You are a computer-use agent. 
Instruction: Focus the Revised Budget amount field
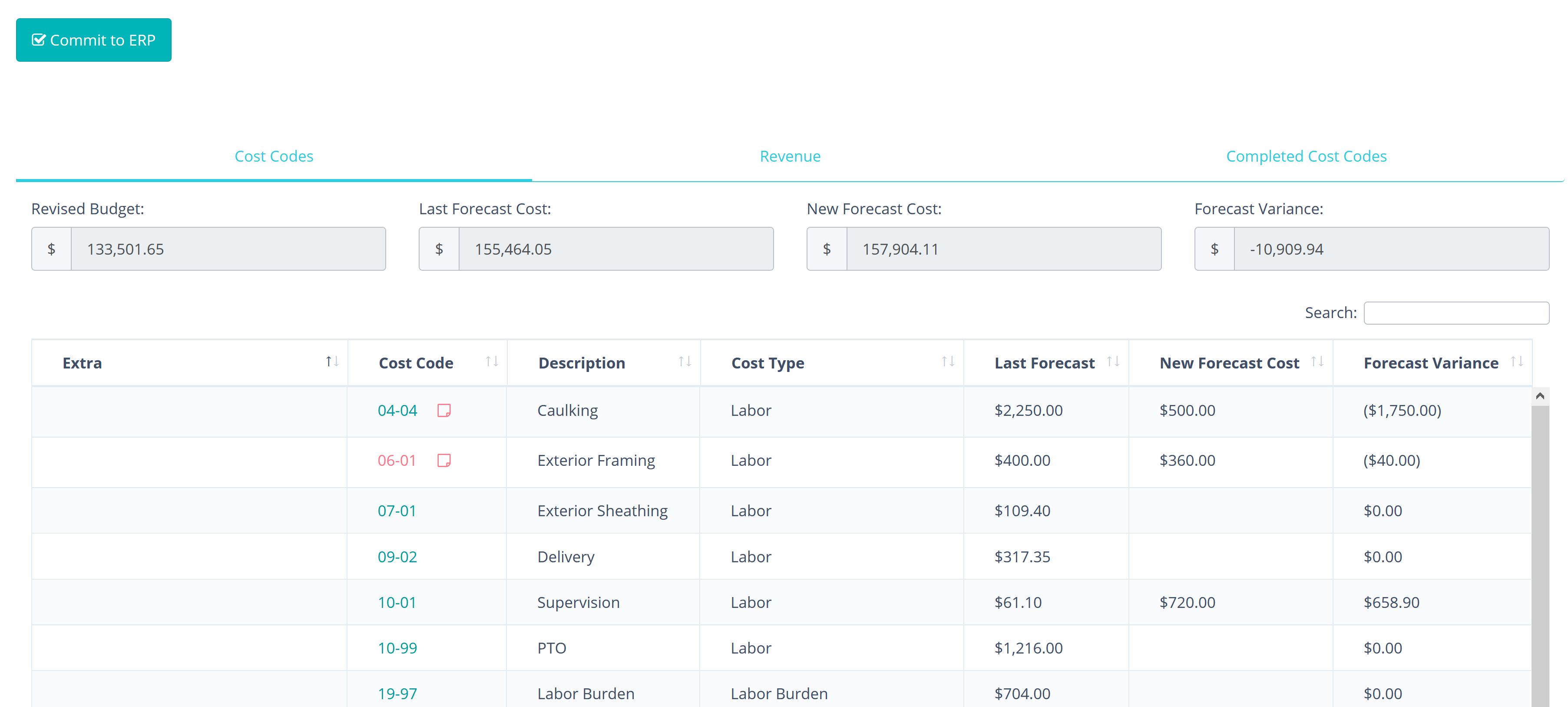[x=228, y=249]
